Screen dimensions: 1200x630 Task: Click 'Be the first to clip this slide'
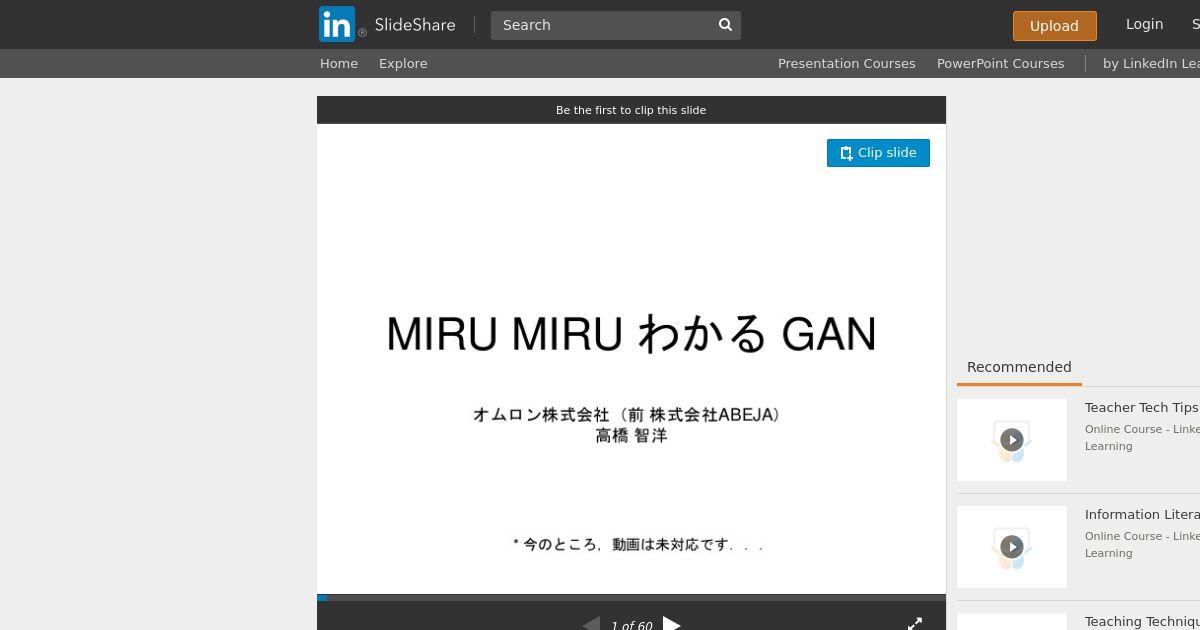pos(631,110)
